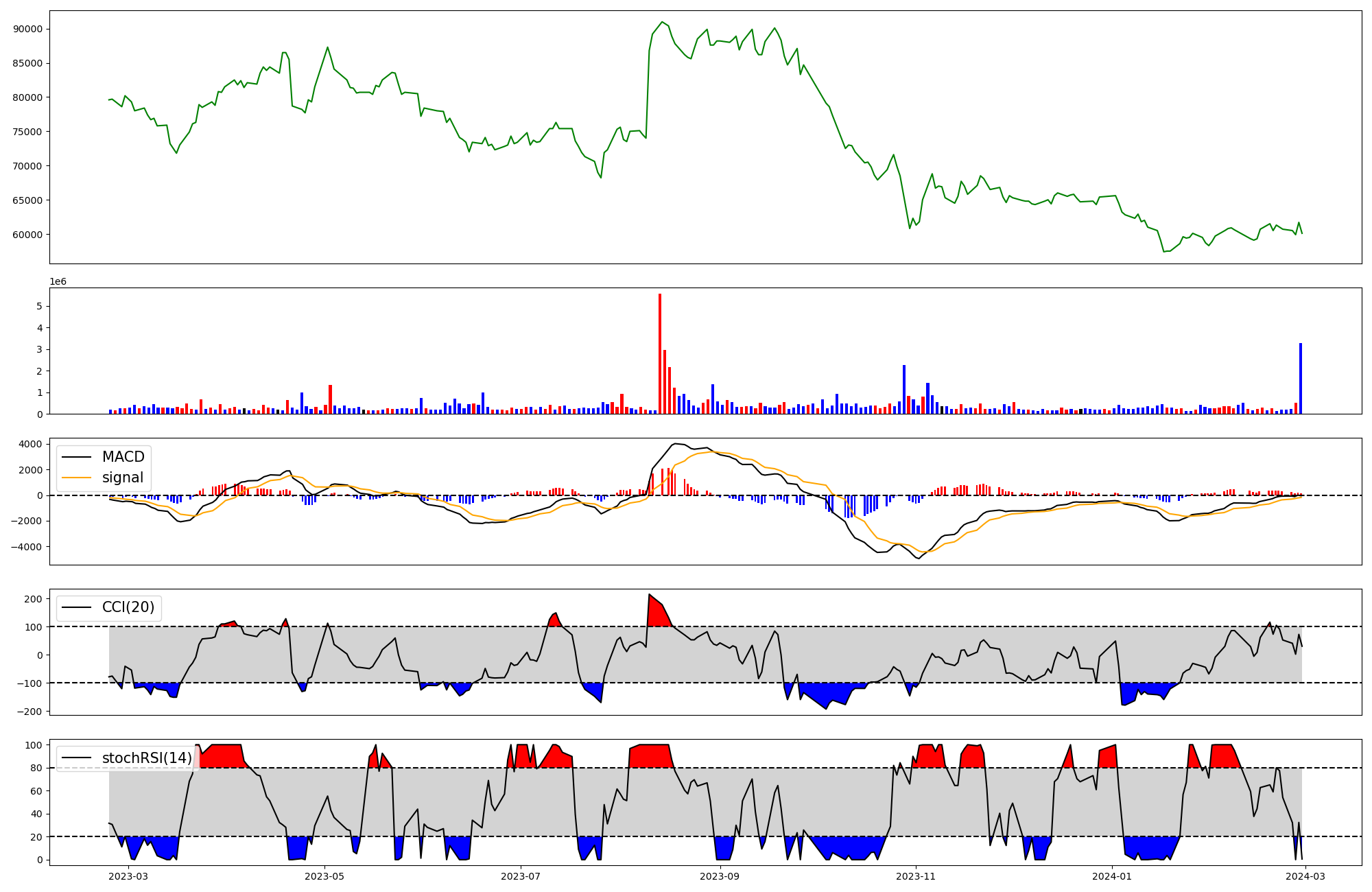Screen dimensions: 1372x892
Task: Click the tallest red volume bar
Action: [660, 353]
